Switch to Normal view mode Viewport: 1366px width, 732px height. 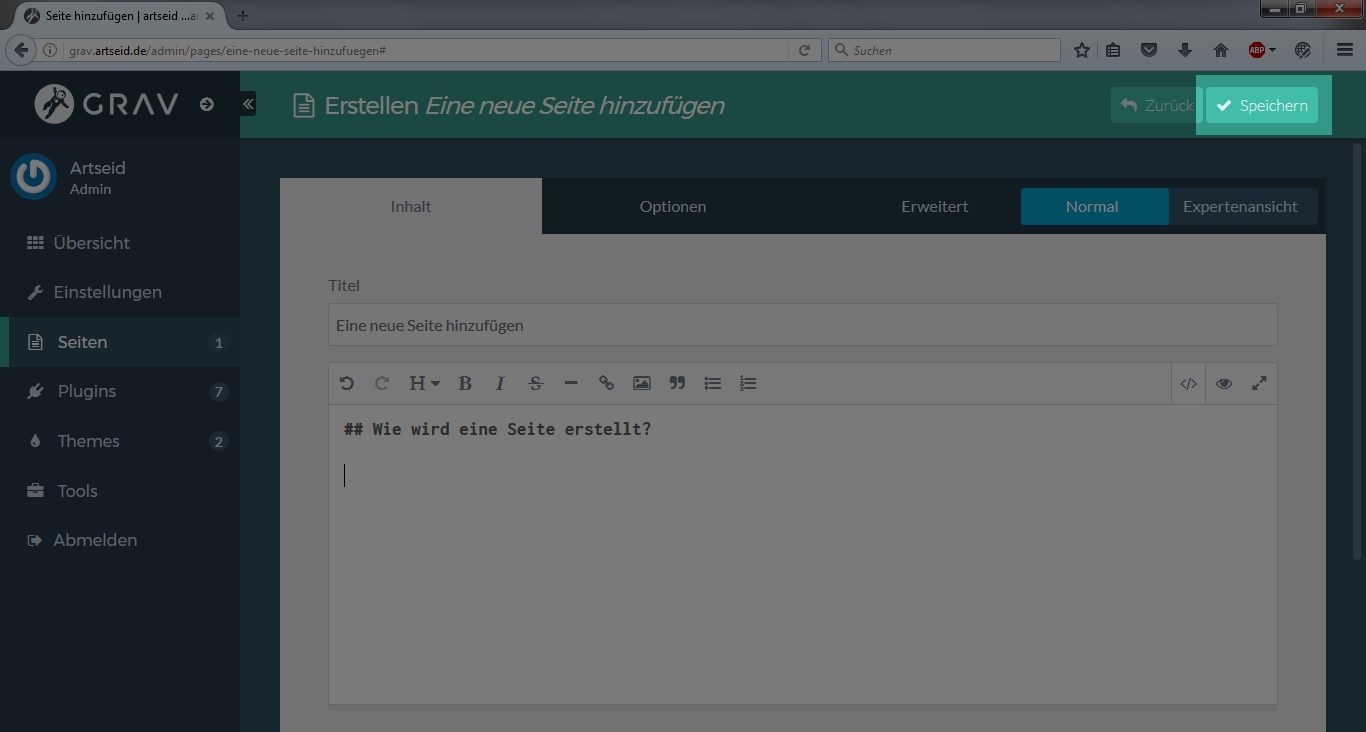point(1092,207)
